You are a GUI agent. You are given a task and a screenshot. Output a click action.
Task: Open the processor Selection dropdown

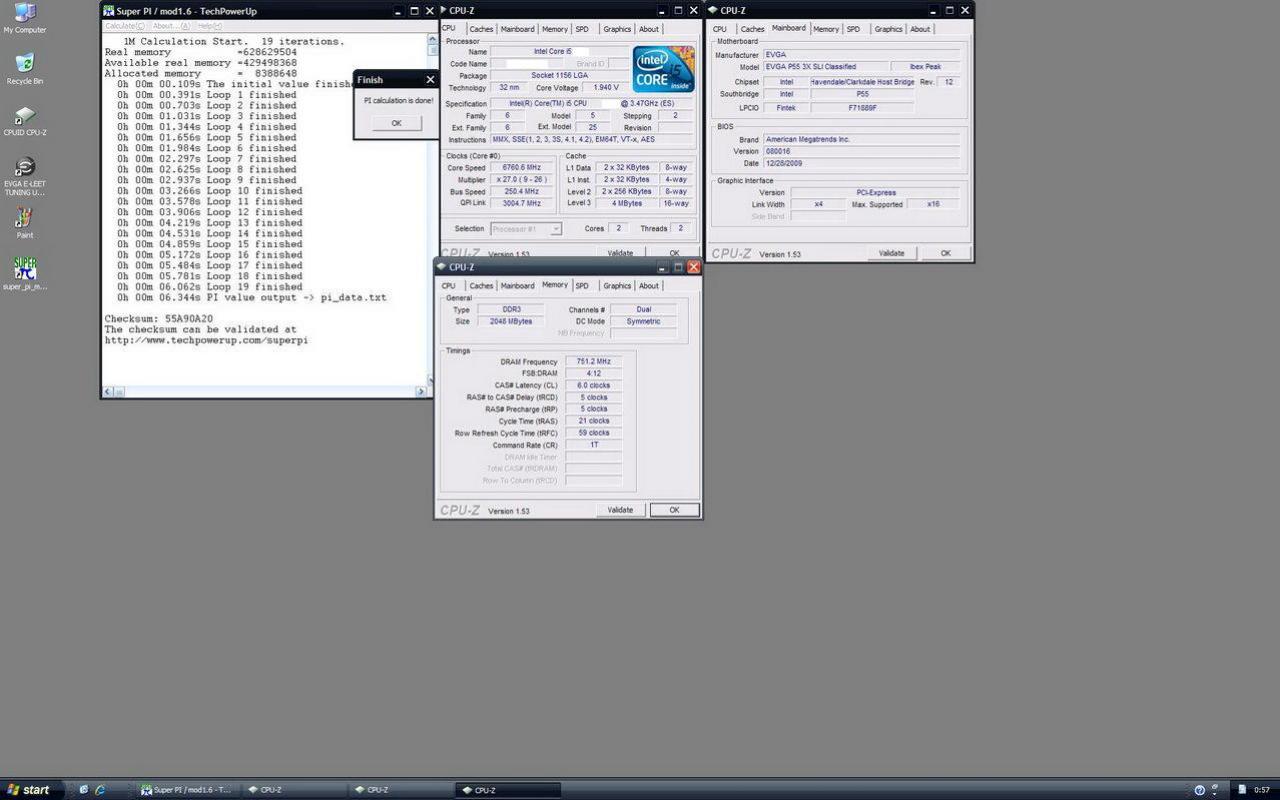pyautogui.click(x=526, y=229)
